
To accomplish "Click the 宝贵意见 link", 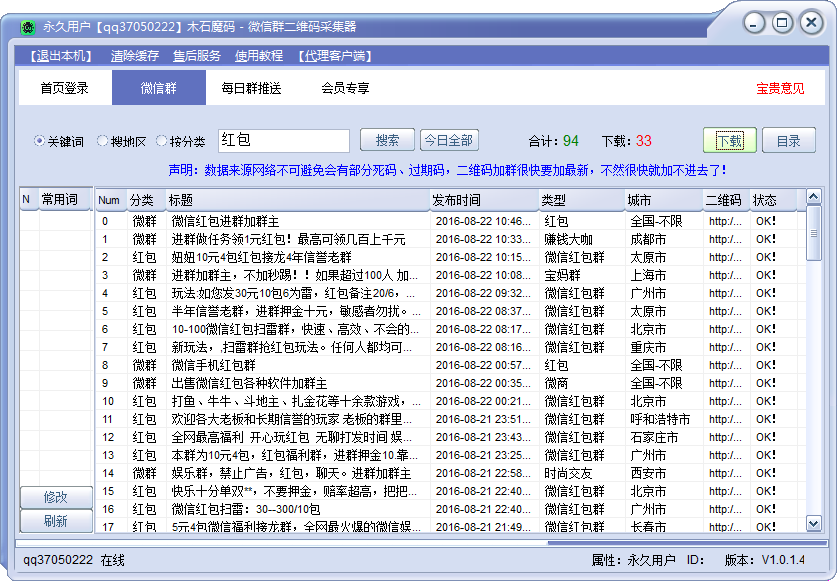I will 780,88.
